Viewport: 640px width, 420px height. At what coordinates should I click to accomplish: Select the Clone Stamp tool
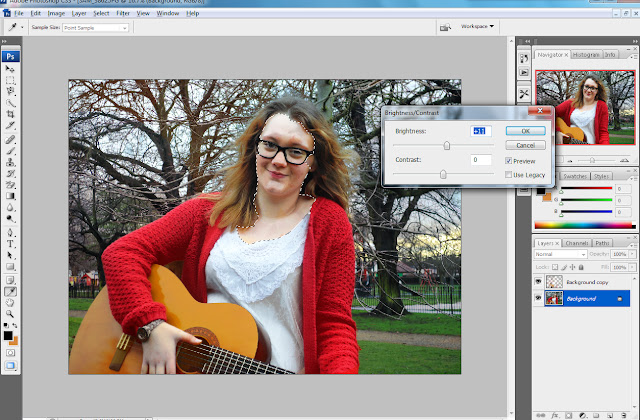coord(10,162)
